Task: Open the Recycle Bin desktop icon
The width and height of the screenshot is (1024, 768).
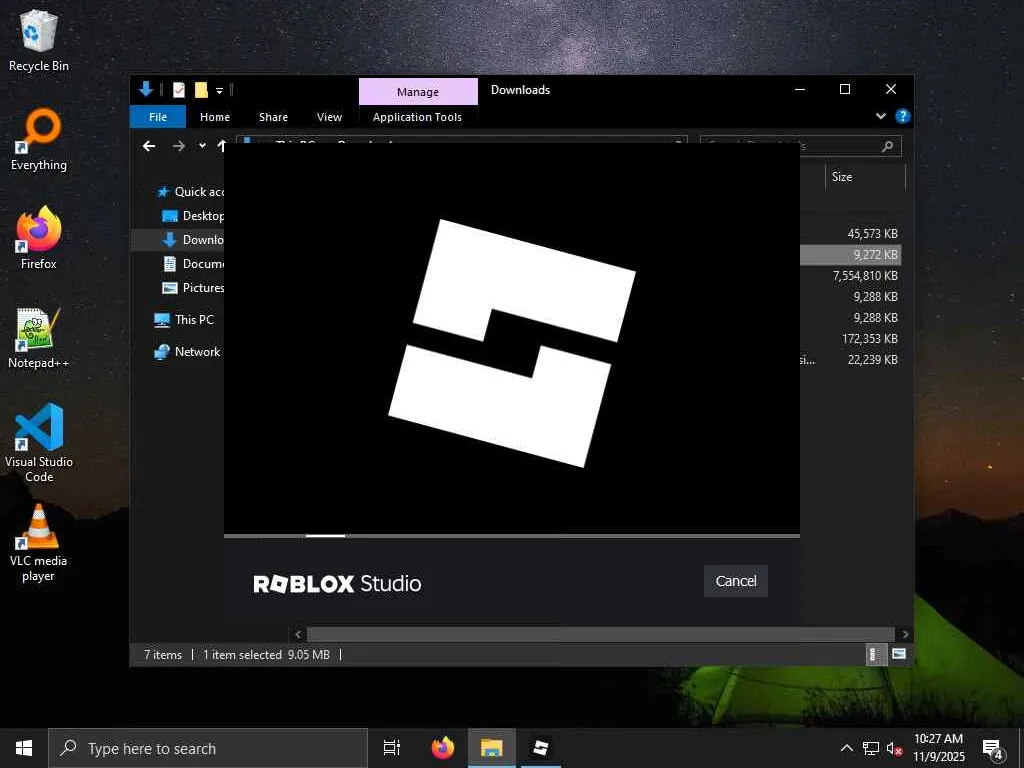Action: point(39,40)
